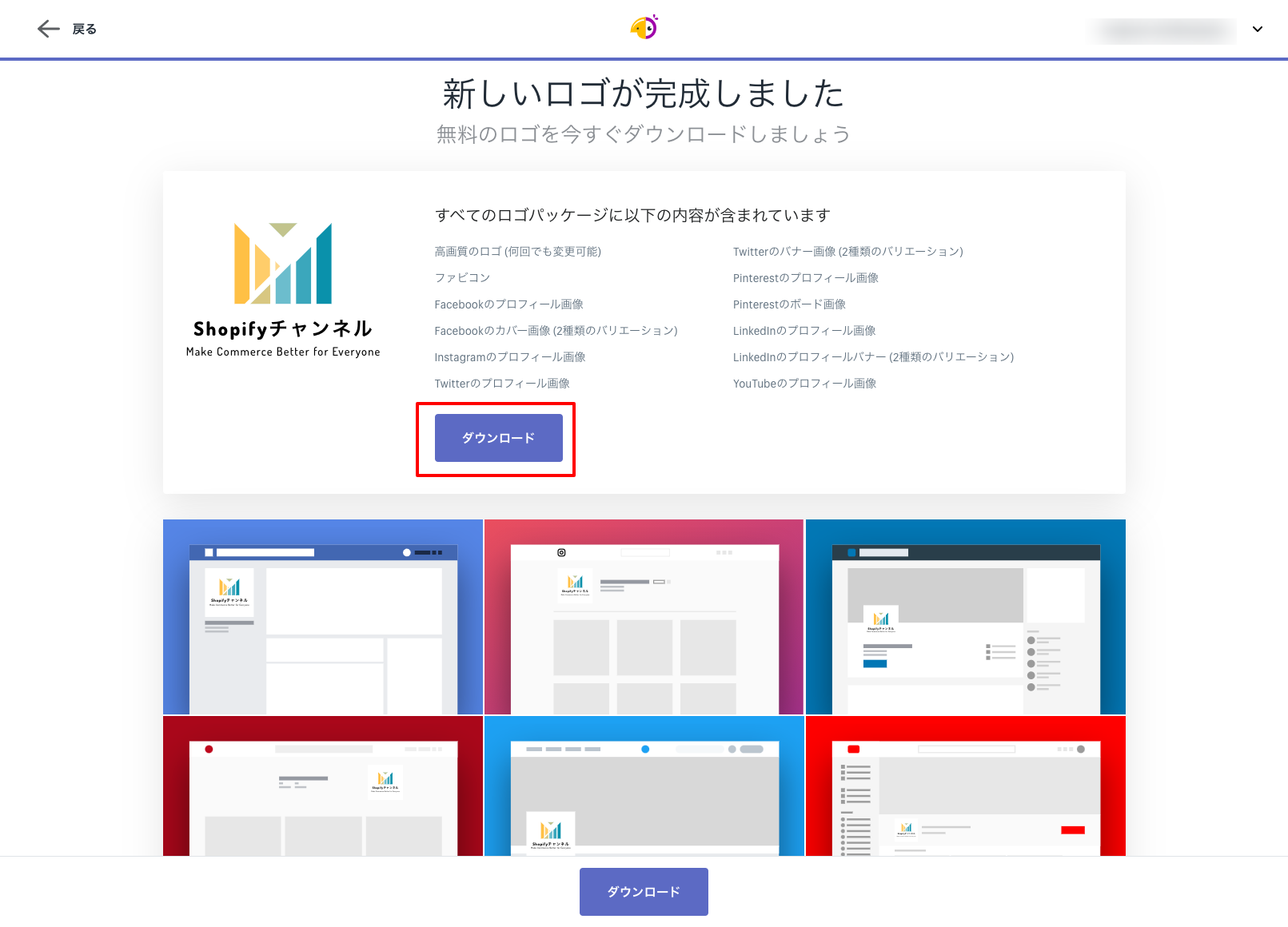Click the ファビコン list item
Viewport: 1288px width, 927px height.
462,278
